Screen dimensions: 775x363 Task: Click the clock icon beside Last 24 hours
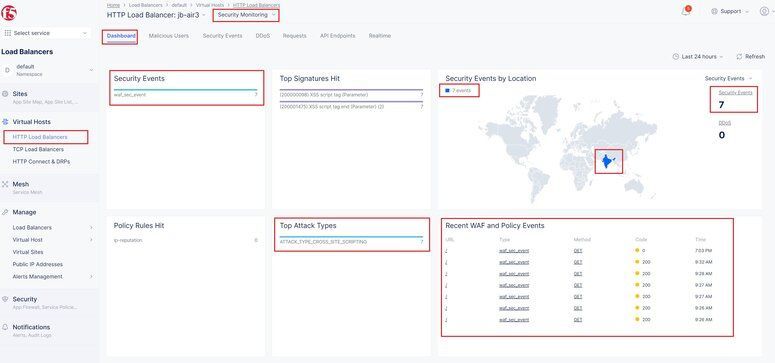click(676, 57)
